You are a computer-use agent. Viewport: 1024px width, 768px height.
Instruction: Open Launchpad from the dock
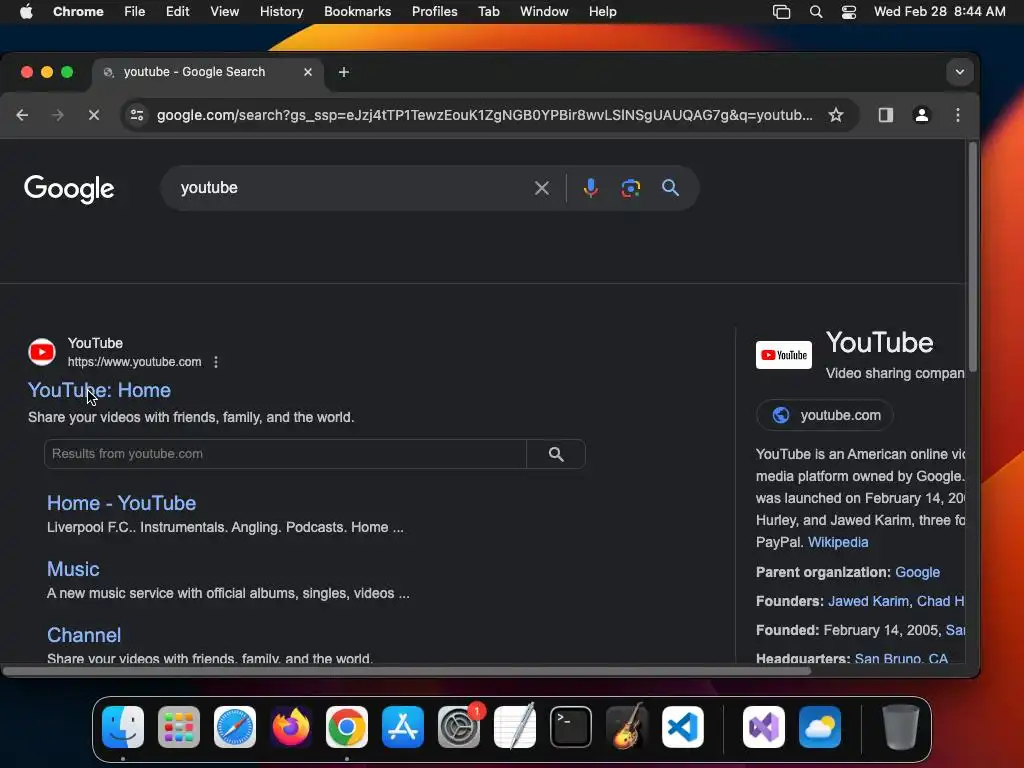pos(179,727)
